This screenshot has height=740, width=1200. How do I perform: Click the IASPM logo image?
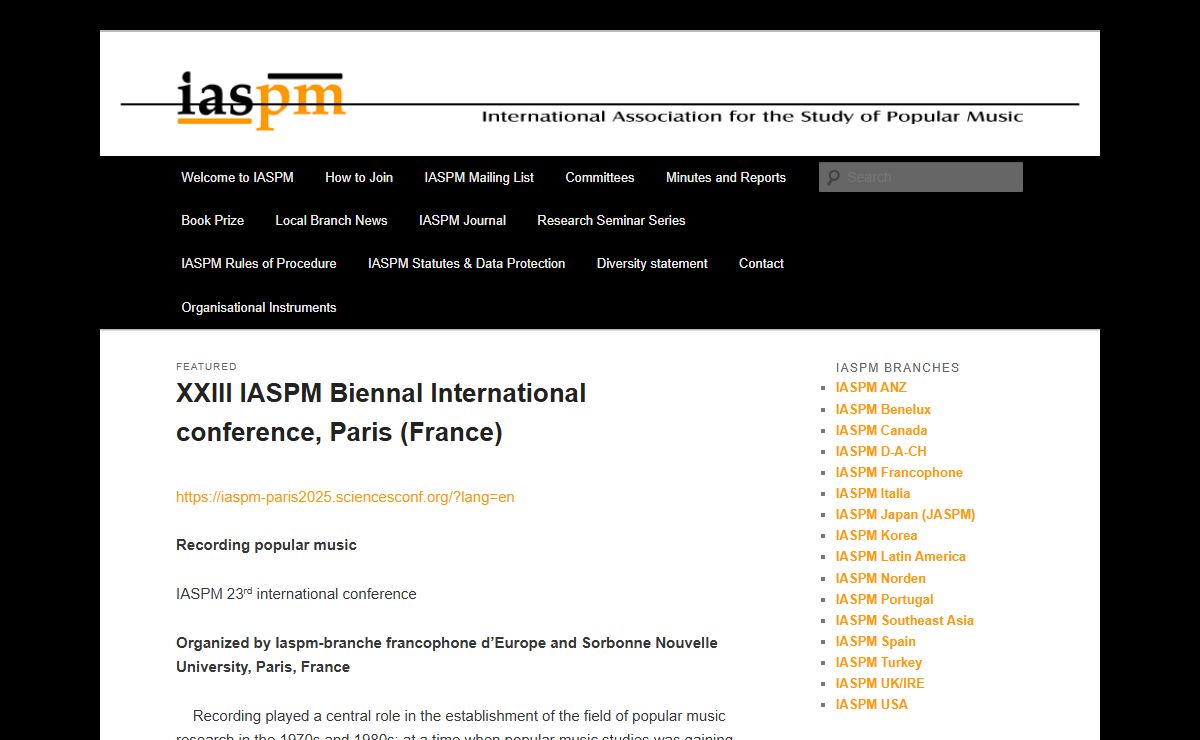[x=261, y=101]
